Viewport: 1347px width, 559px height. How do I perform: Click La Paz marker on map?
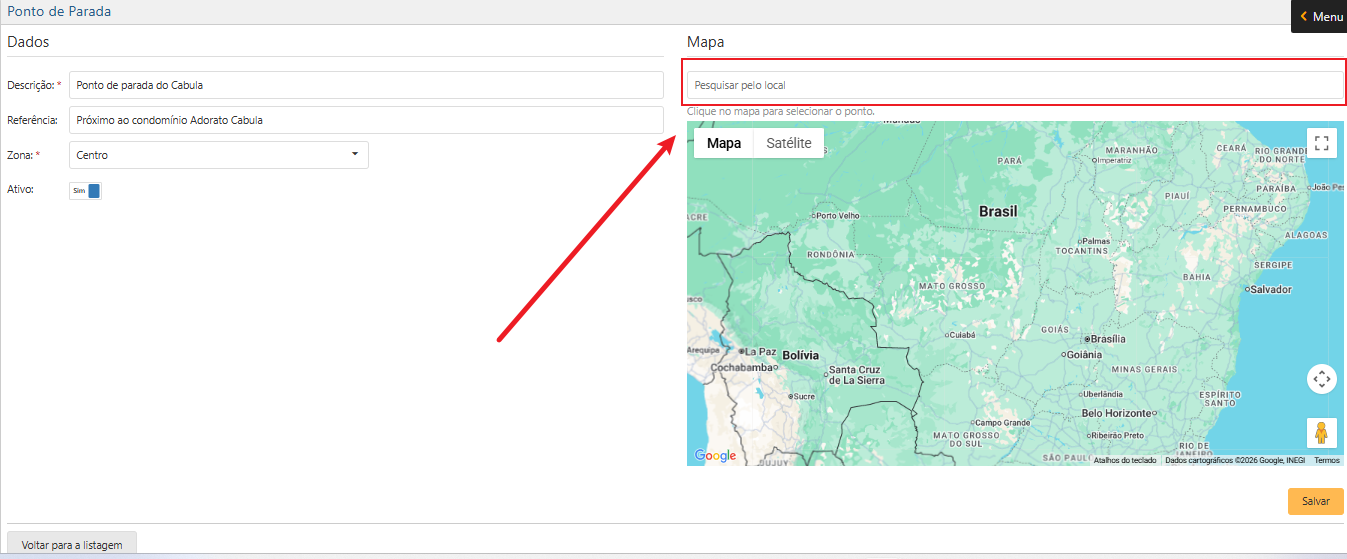741,352
